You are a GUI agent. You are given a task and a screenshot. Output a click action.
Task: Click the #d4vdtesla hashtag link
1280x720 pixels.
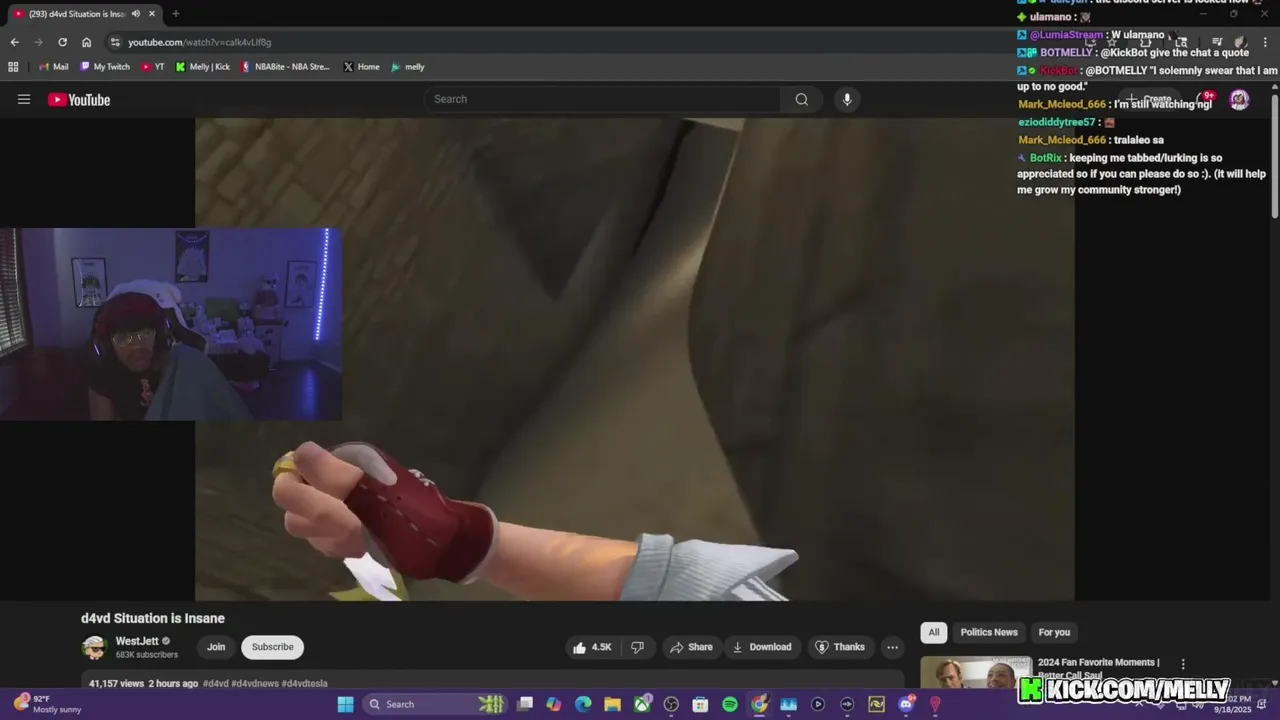pyautogui.click(x=304, y=684)
